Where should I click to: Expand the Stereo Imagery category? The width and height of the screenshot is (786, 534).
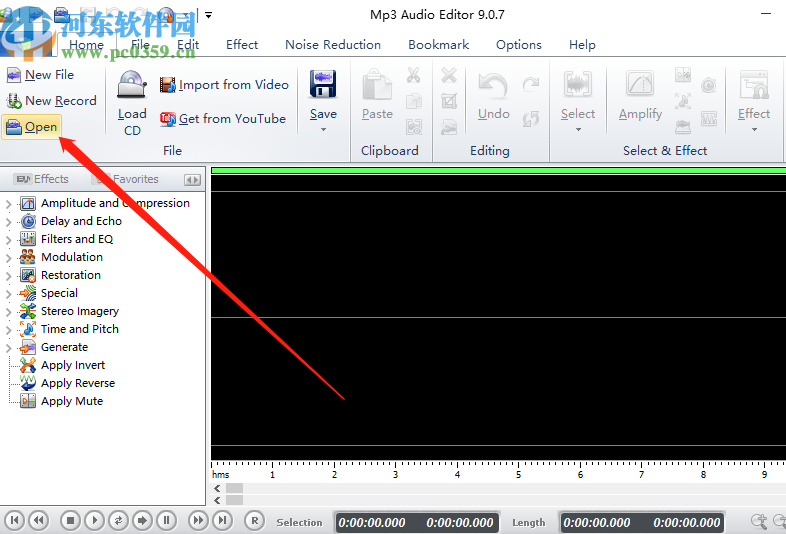coord(8,312)
